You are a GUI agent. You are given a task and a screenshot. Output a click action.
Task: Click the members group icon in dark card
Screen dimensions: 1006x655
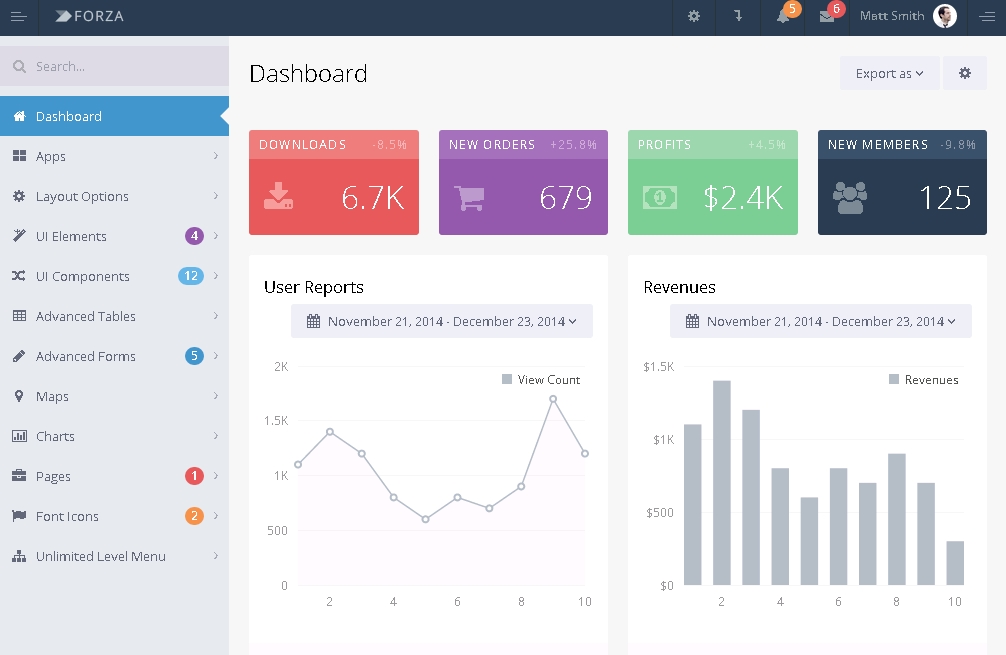click(x=850, y=197)
